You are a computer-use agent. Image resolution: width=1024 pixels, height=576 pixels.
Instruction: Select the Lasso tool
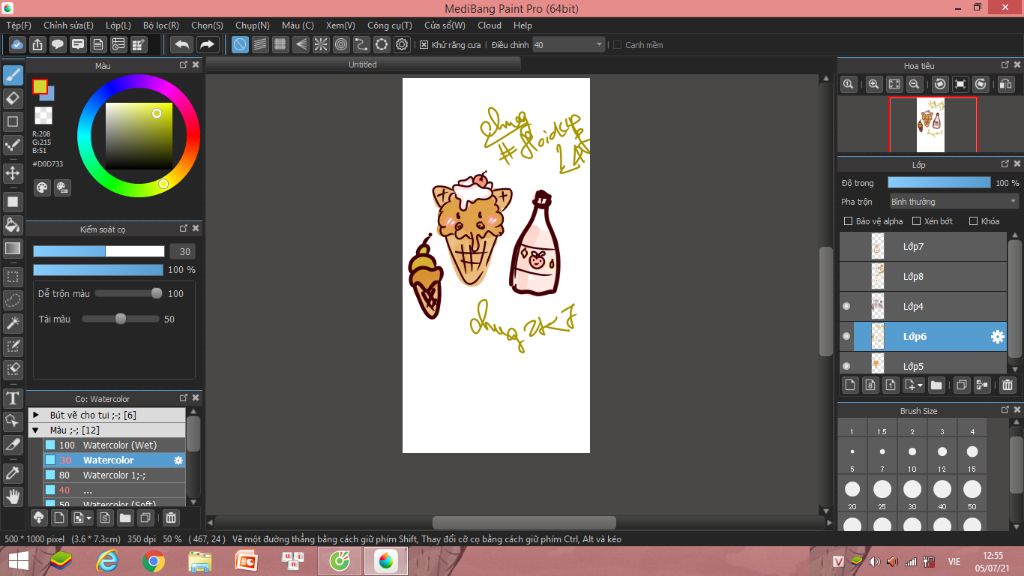point(13,300)
